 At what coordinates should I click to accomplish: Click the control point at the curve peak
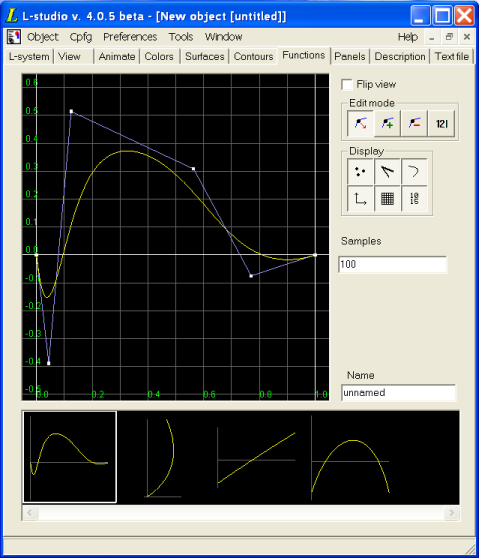pyautogui.click(x=71, y=111)
